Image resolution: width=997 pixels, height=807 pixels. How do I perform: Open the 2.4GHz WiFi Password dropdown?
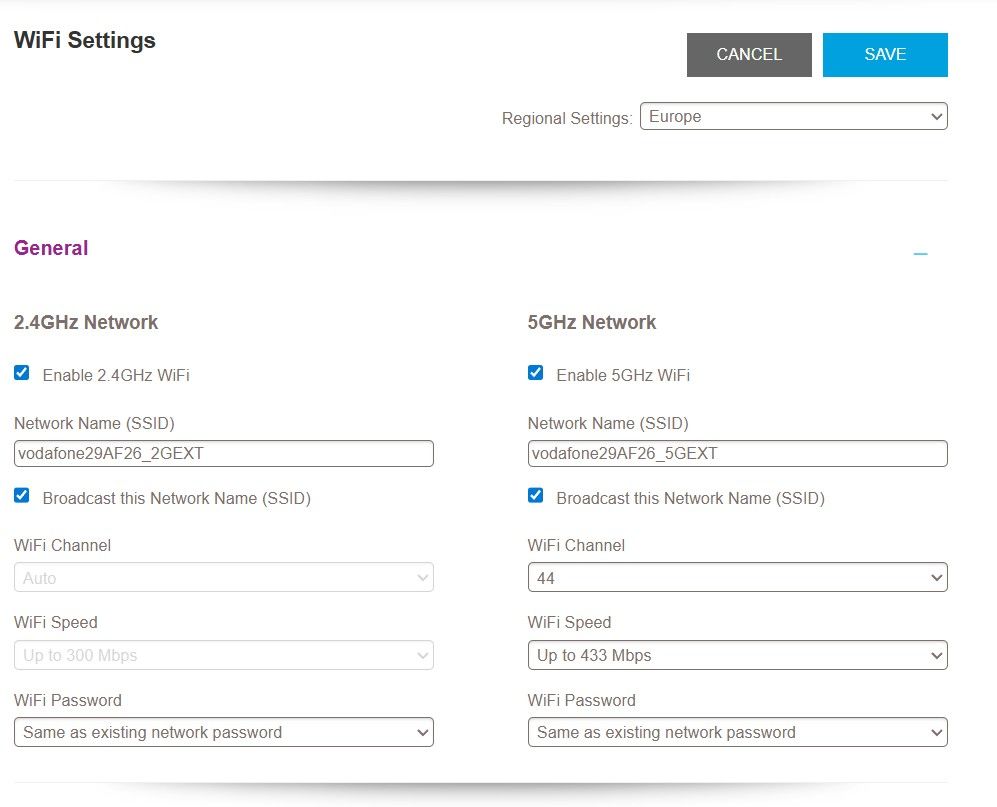click(224, 732)
